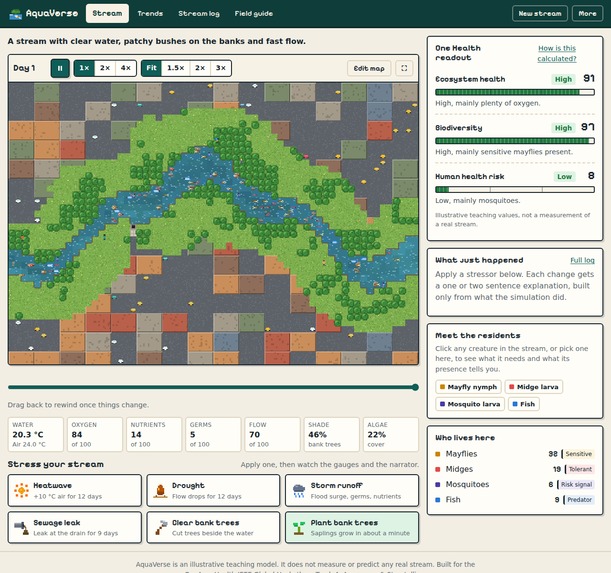Open the Stream tab
The image size is (611, 573).
pyautogui.click(x=107, y=14)
